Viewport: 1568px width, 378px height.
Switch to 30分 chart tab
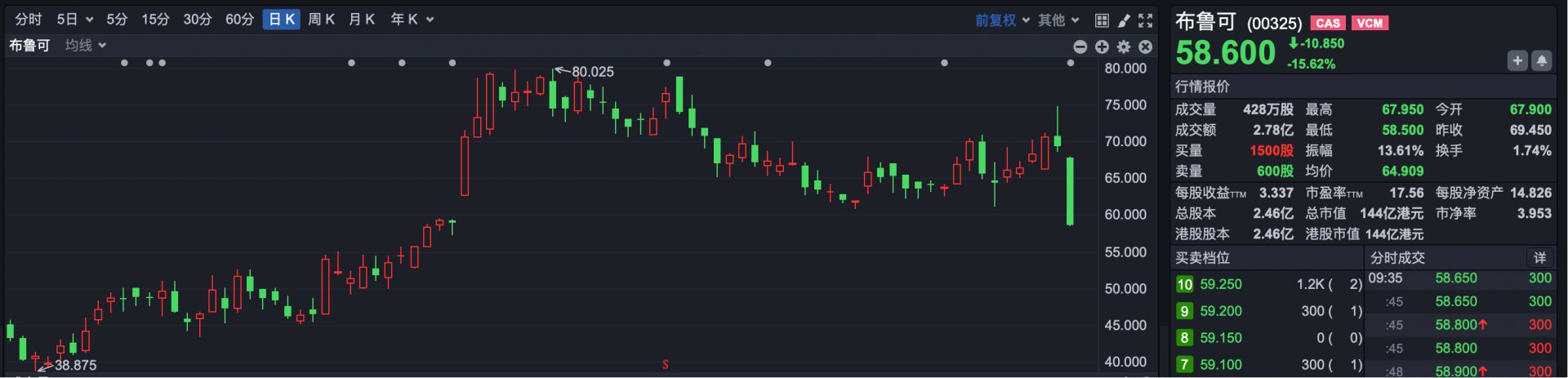point(197,19)
